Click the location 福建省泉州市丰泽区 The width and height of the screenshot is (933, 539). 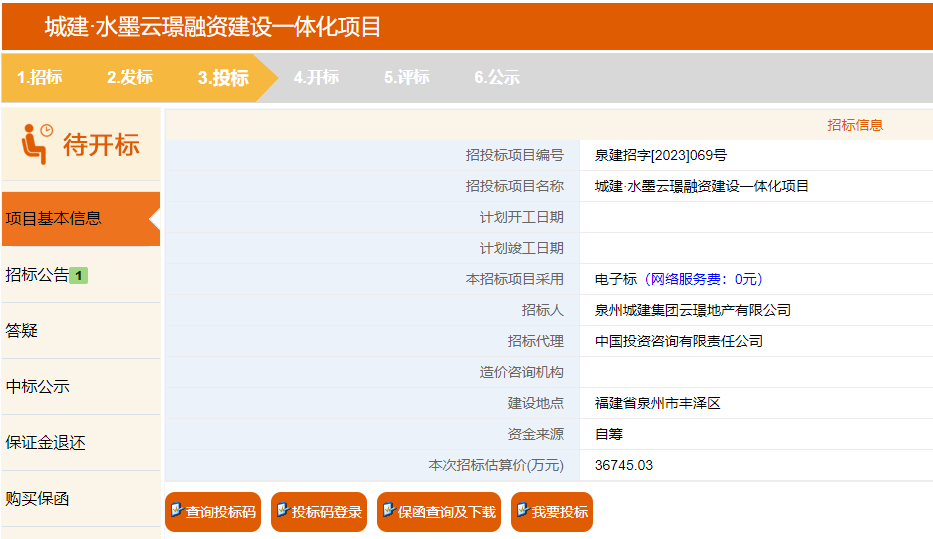(x=658, y=403)
